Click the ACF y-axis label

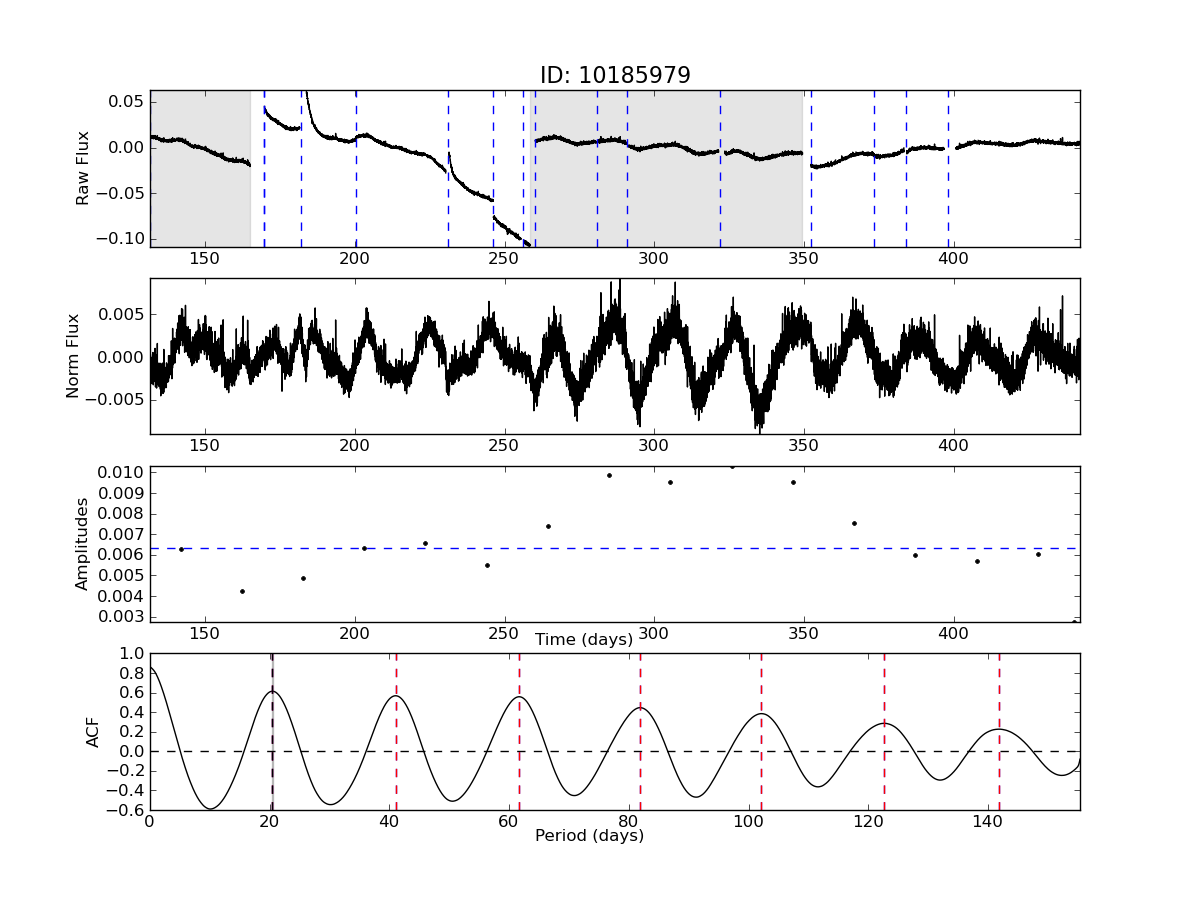pyautogui.click(x=93, y=731)
